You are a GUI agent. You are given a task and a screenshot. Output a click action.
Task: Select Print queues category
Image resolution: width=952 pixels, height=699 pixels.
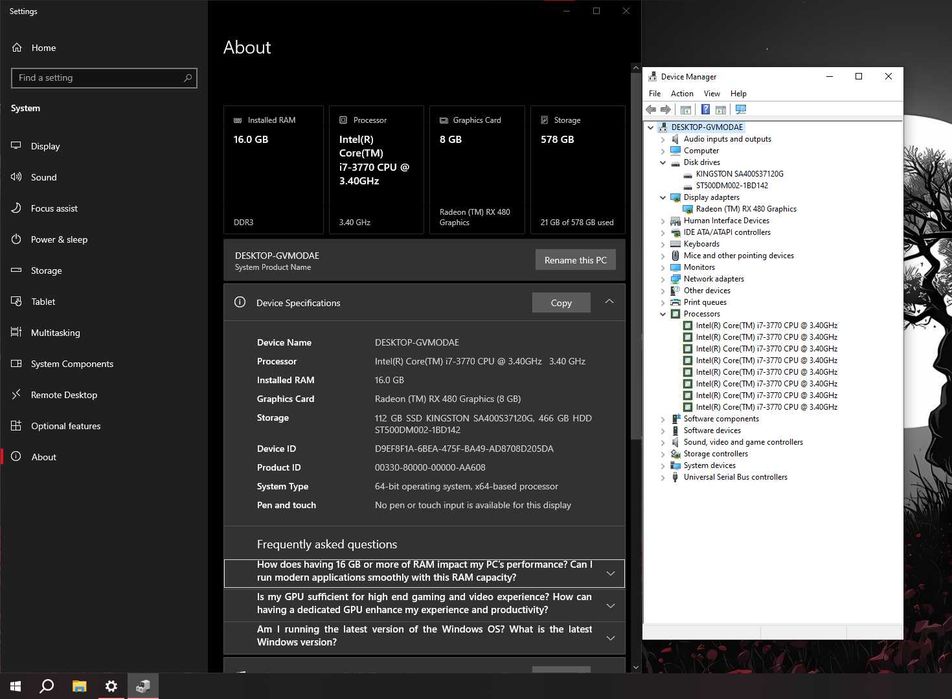click(x=704, y=302)
